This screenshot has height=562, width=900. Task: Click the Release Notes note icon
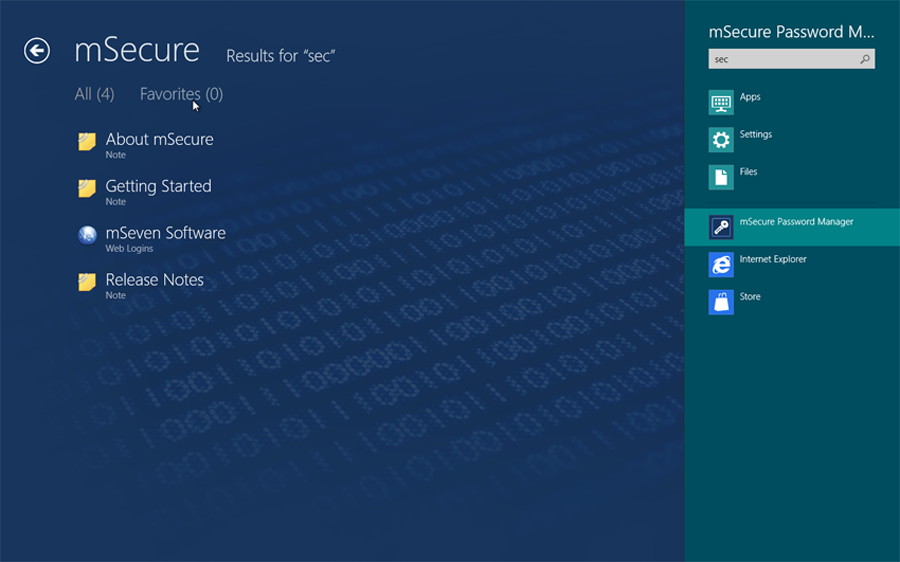point(87,282)
